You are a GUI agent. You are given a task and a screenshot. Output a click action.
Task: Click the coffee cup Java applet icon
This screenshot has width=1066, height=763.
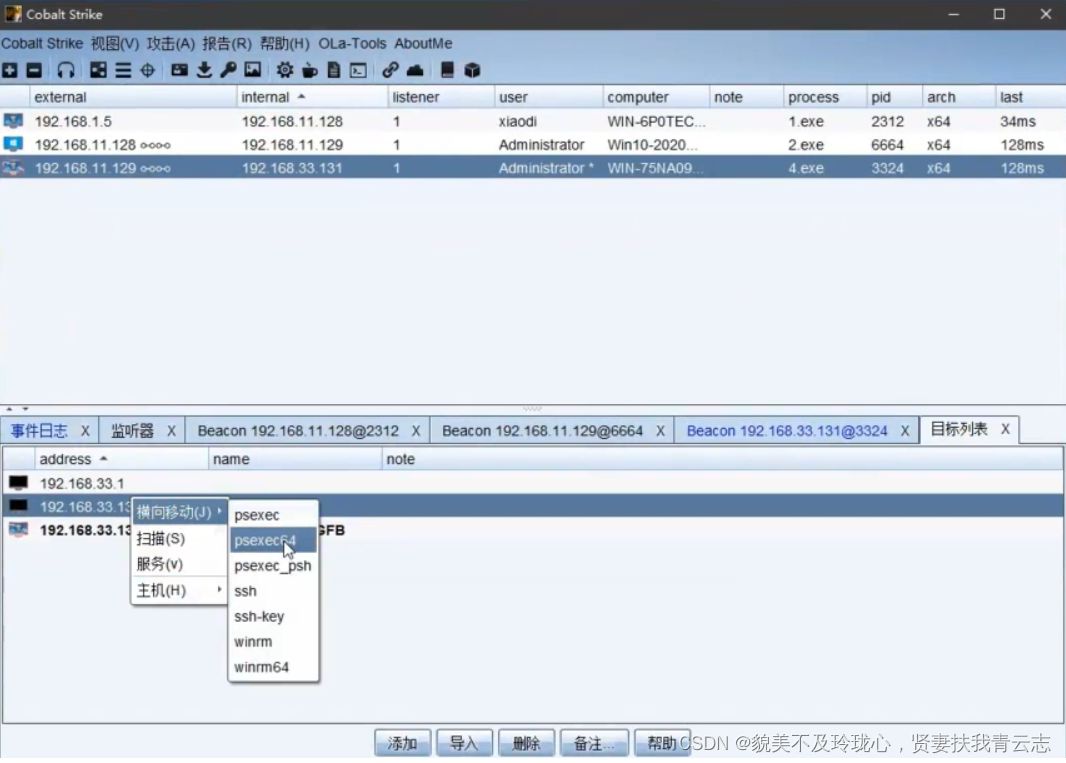pos(309,70)
